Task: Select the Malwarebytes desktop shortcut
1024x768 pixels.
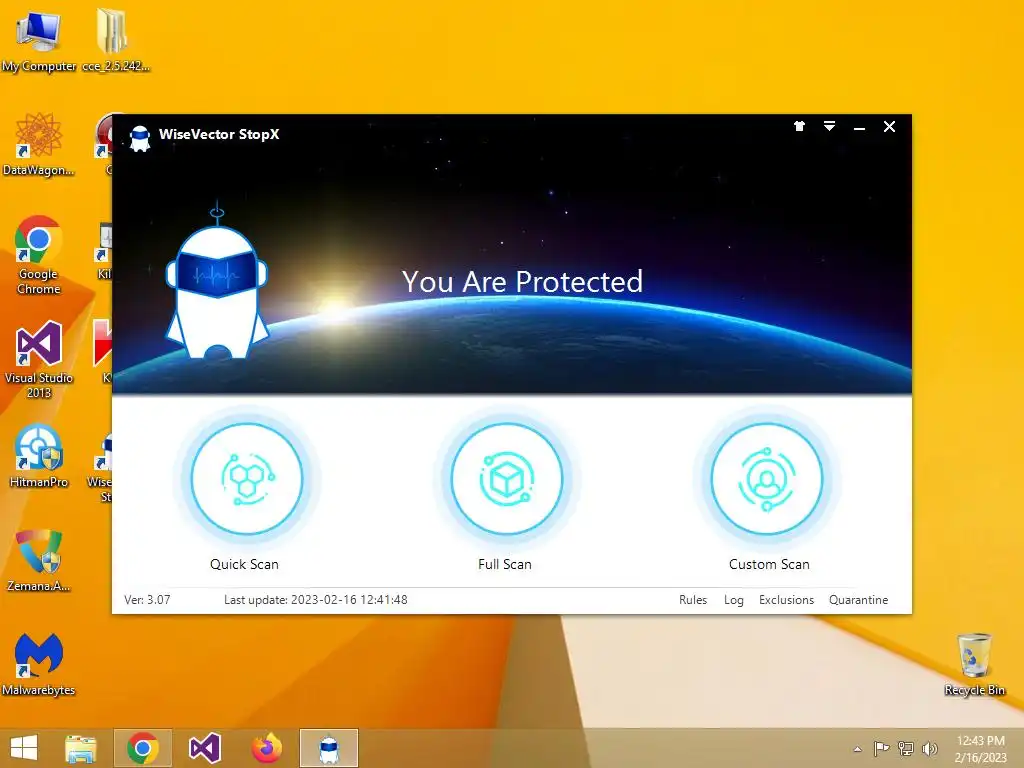Action: coord(39,665)
